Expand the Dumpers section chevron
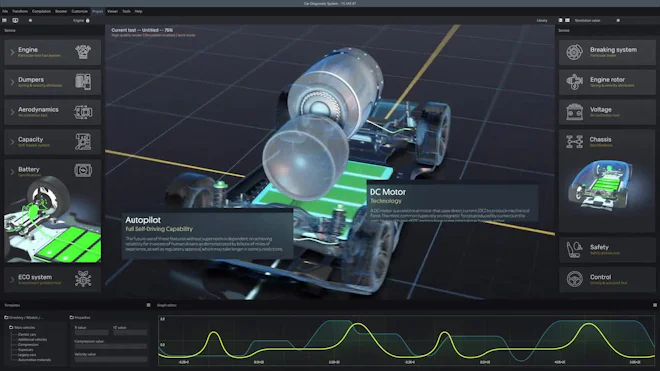 12,82
